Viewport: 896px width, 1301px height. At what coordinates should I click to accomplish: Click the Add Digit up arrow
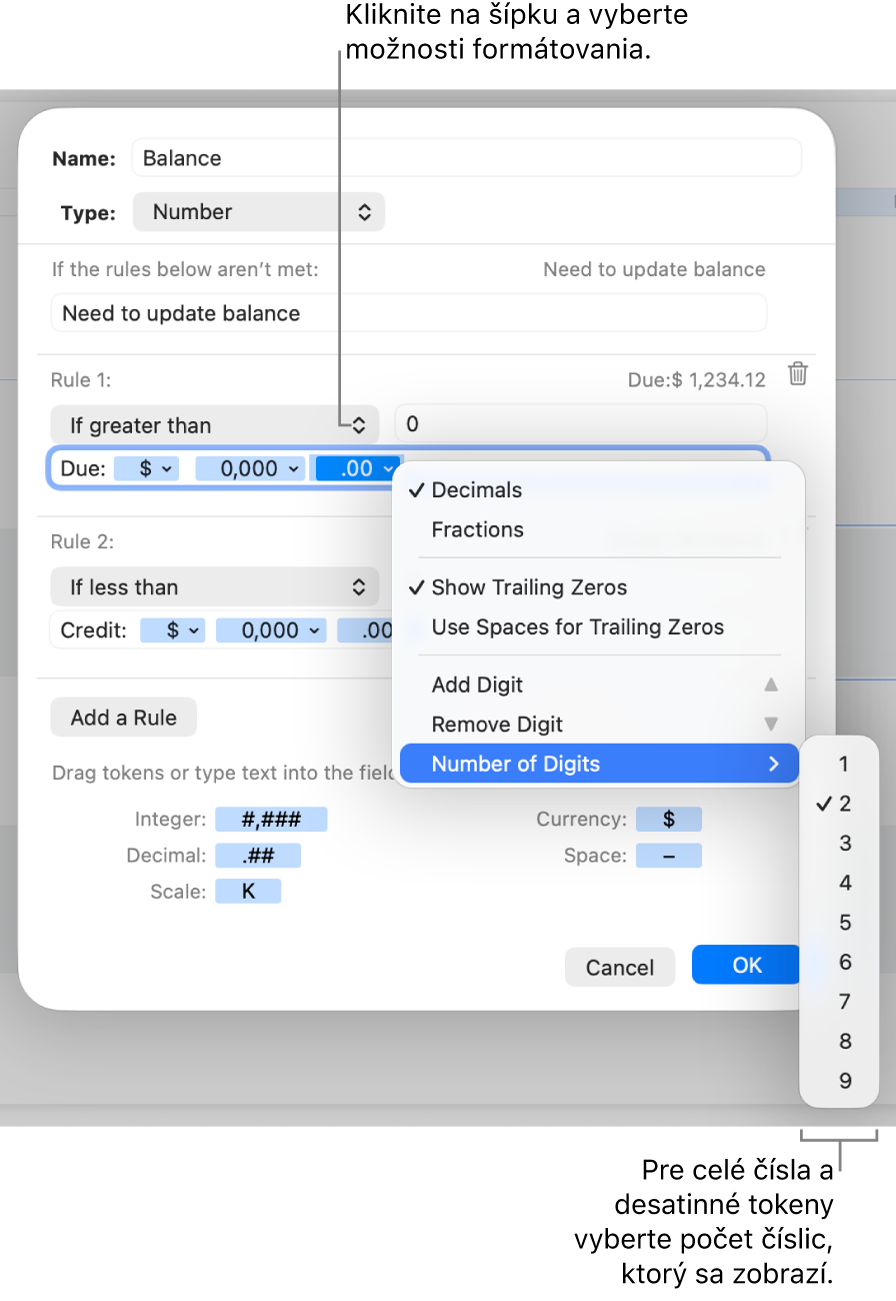(x=770, y=685)
